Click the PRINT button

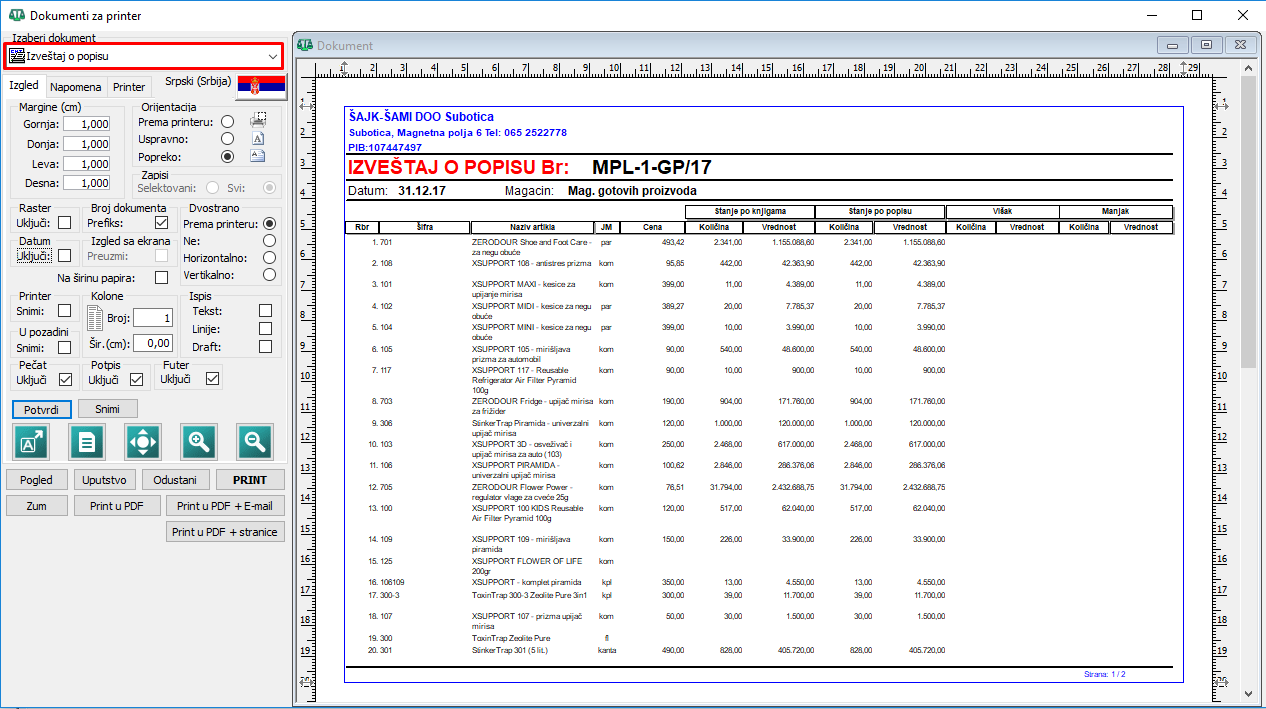click(250, 480)
